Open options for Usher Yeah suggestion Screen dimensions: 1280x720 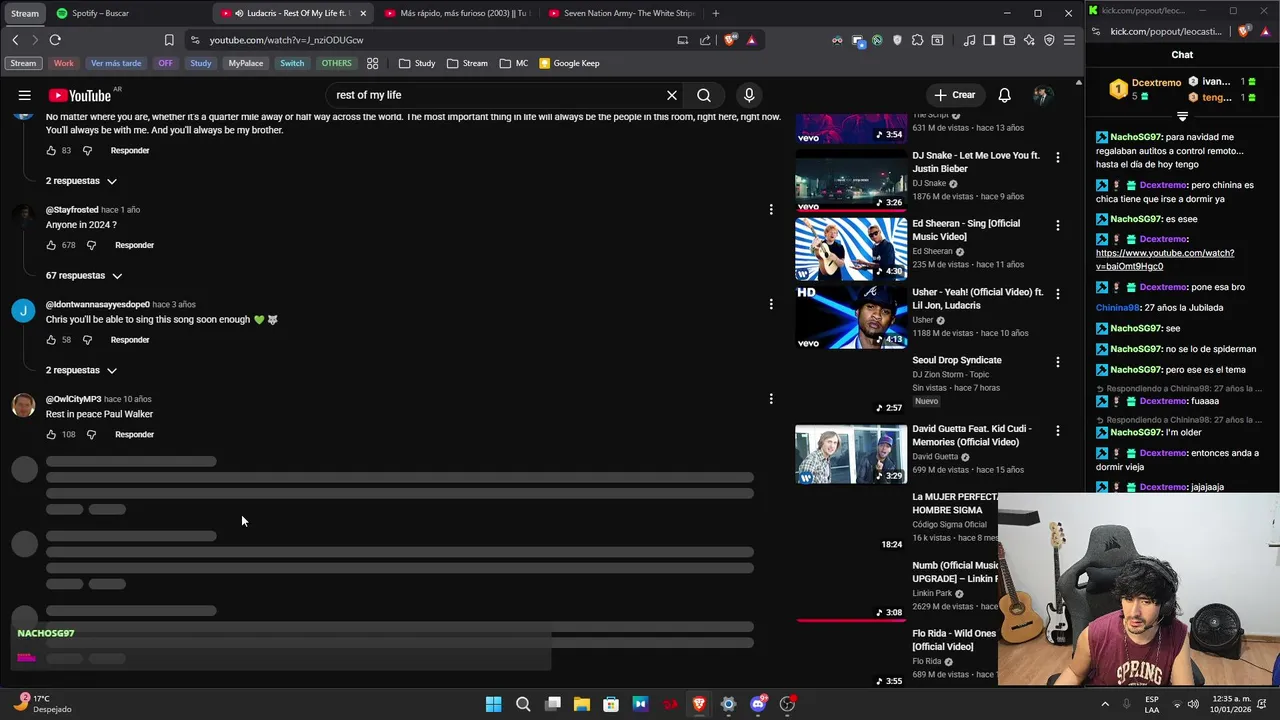tap(1057, 294)
